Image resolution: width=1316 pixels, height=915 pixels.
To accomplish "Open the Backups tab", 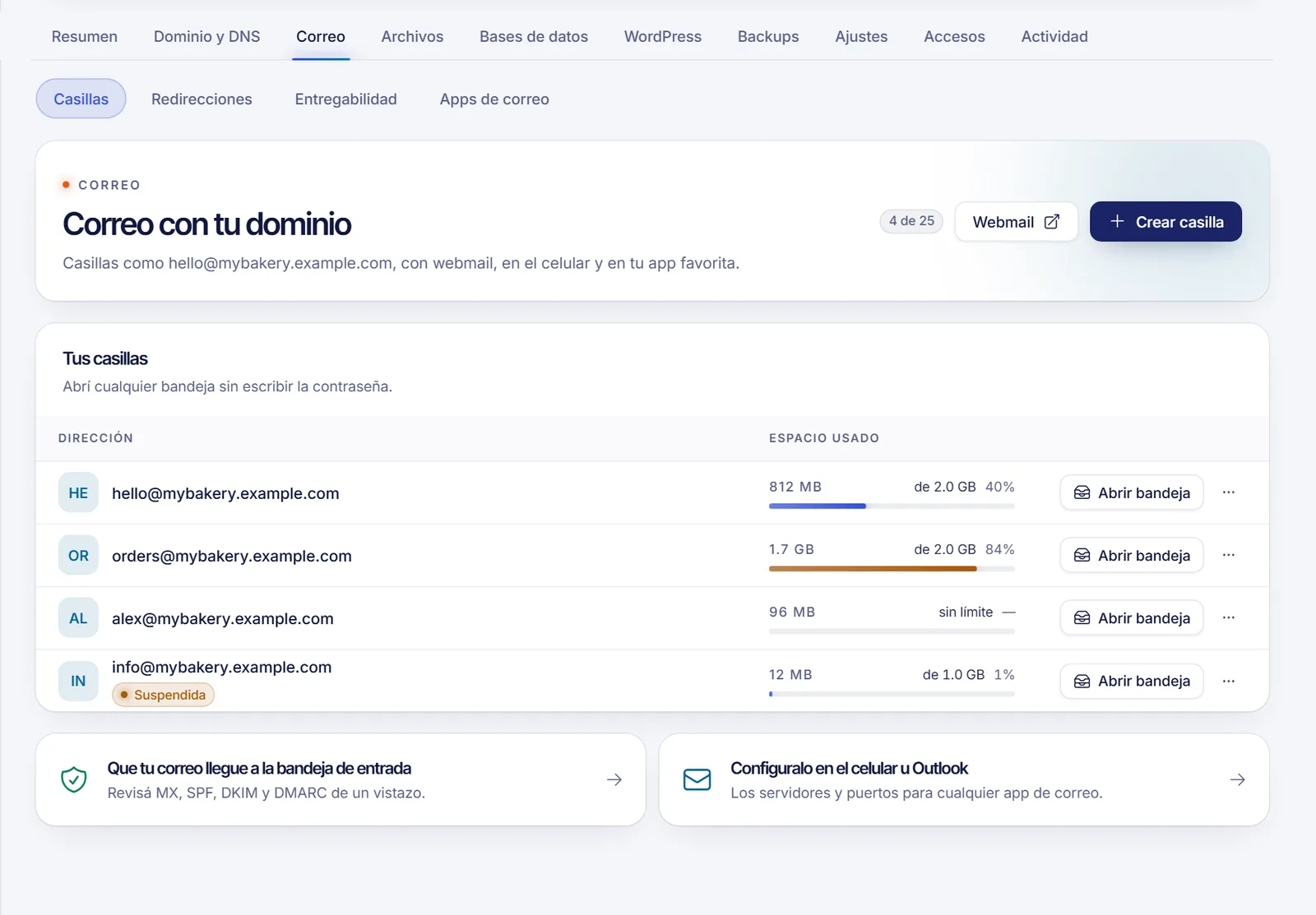I will [768, 36].
